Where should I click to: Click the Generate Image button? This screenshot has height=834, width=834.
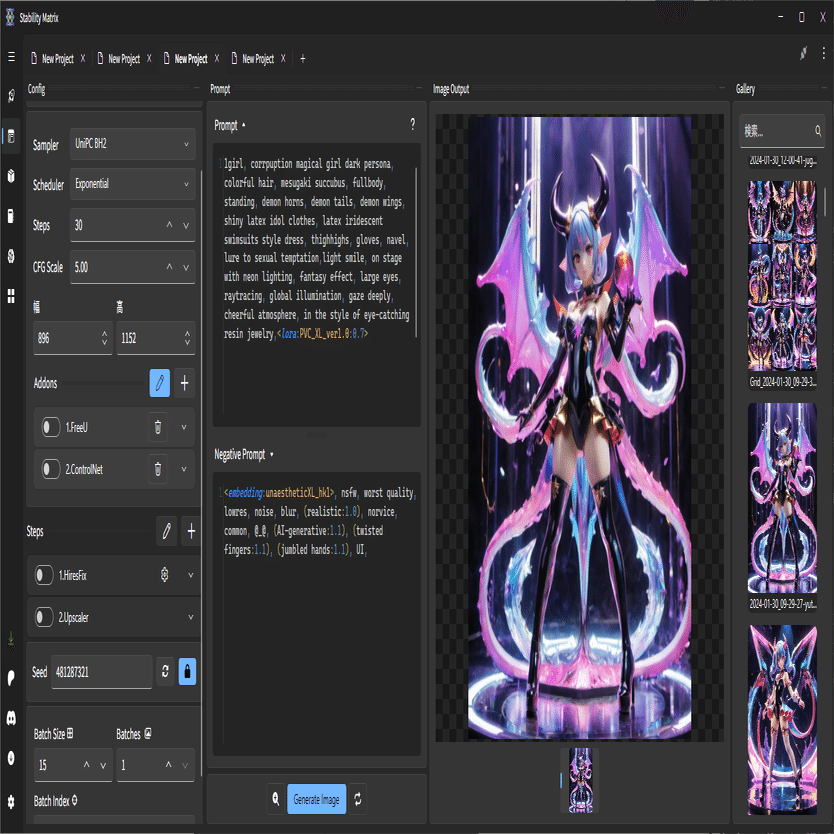point(317,799)
